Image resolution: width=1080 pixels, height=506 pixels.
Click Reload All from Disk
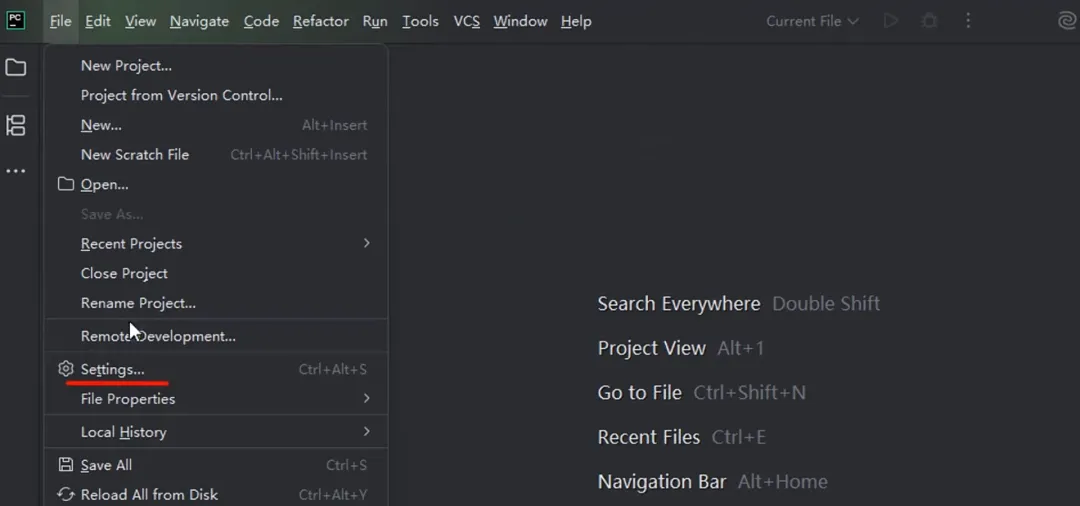click(149, 495)
